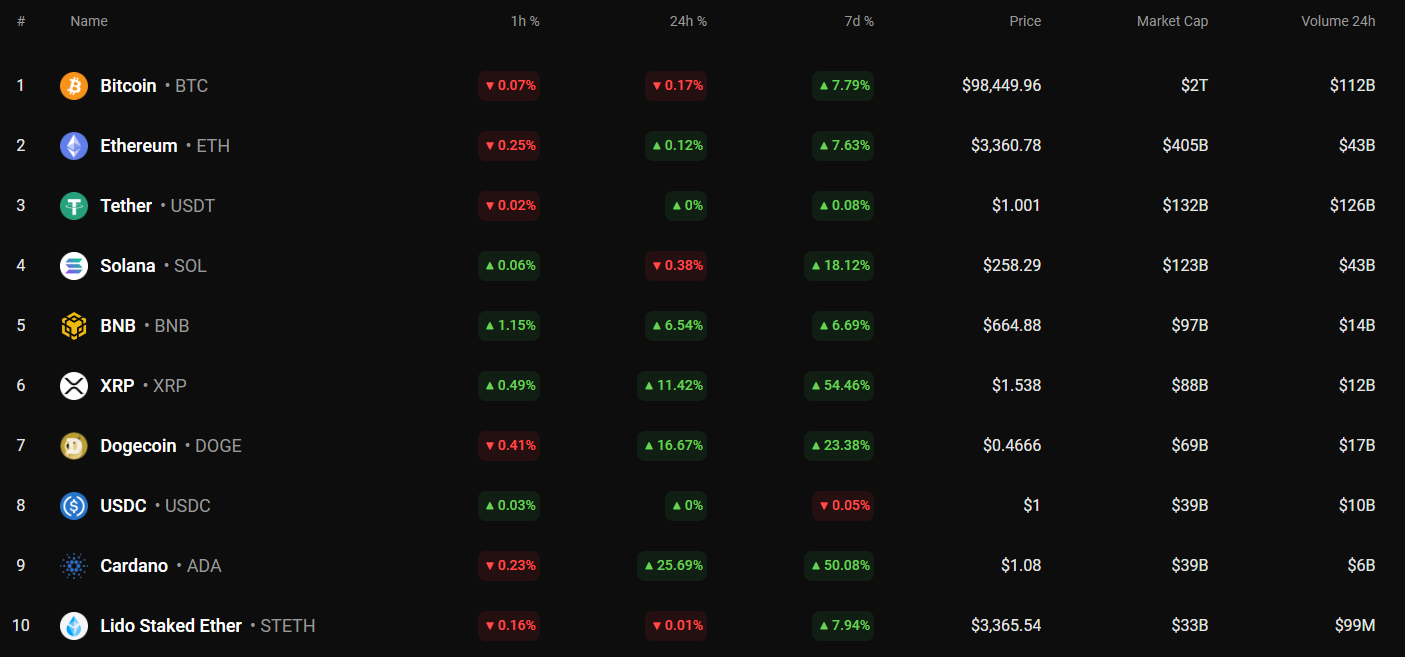Image resolution: width=1405 pixels, height=657 pixels.
Task: Click Solana's 7d change badge 18.12%
Action: click(839, 266)
